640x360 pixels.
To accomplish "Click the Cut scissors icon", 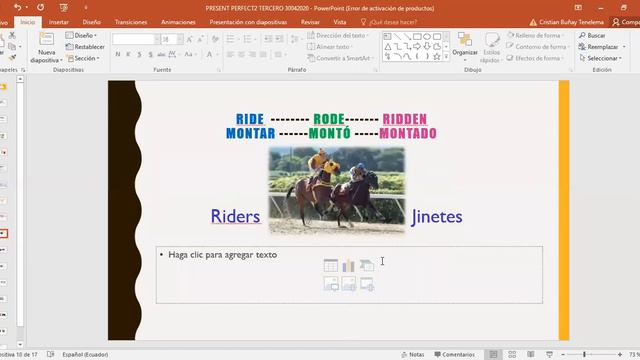I will tap(12, 36).
